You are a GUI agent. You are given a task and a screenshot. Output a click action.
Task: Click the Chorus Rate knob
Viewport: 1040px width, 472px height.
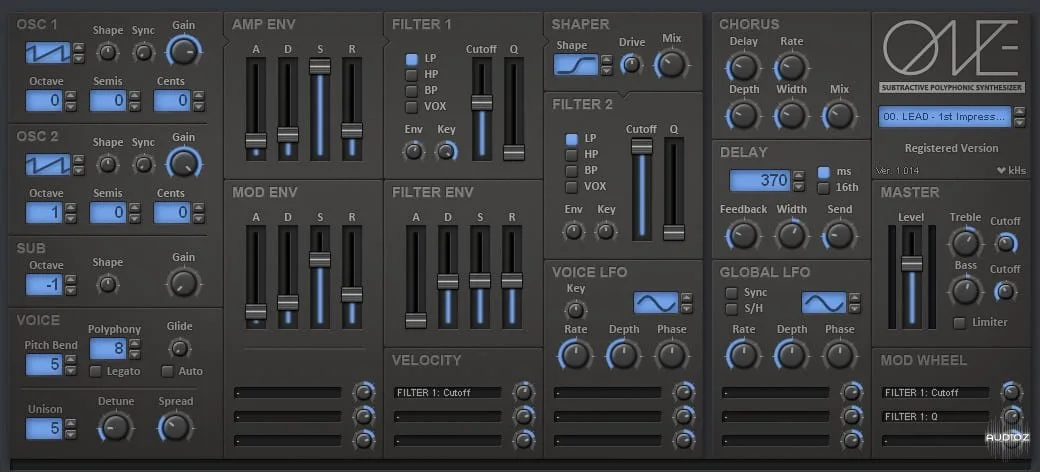pyautogui.click(x=791, y=67)
